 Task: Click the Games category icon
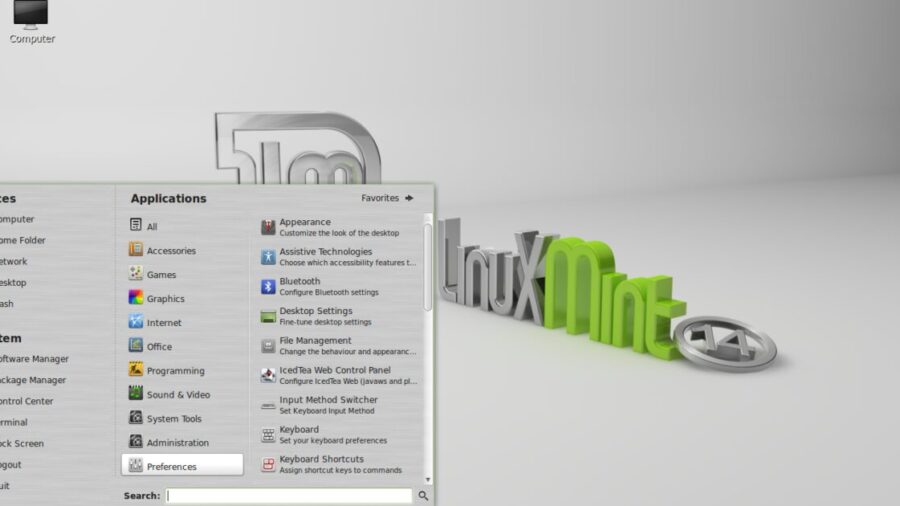point(135,273)
